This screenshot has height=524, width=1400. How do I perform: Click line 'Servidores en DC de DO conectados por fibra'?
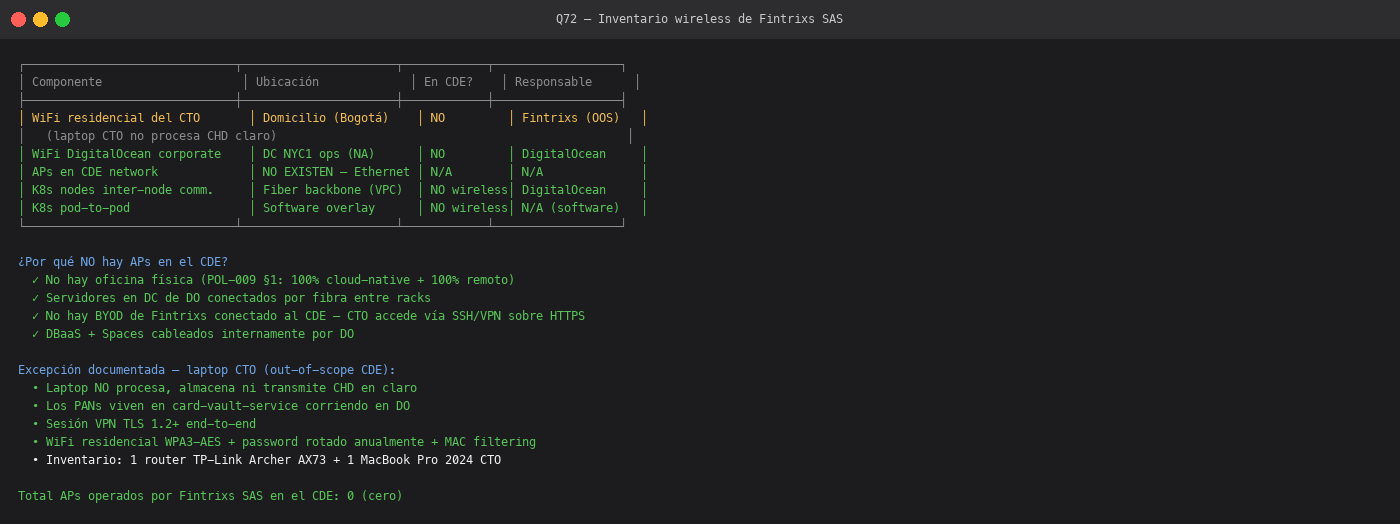tap(231, 298)
